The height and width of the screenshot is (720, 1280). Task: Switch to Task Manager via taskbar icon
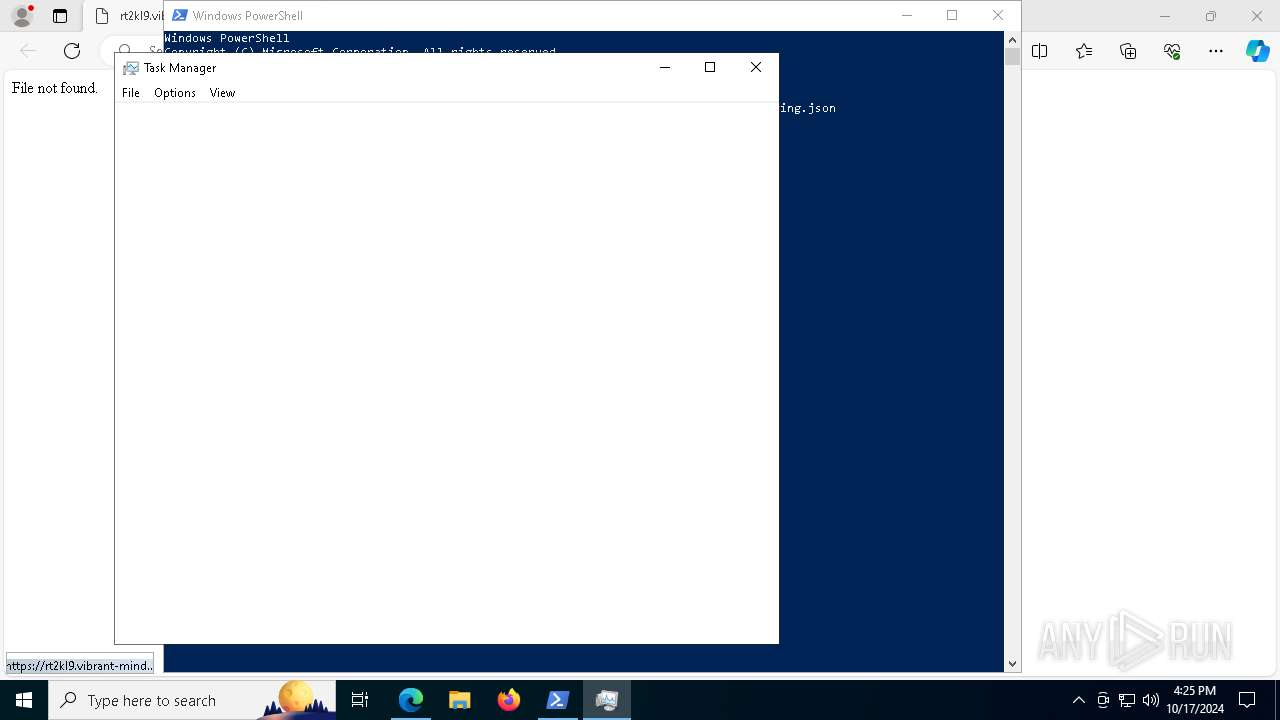(x=606, y=700)
